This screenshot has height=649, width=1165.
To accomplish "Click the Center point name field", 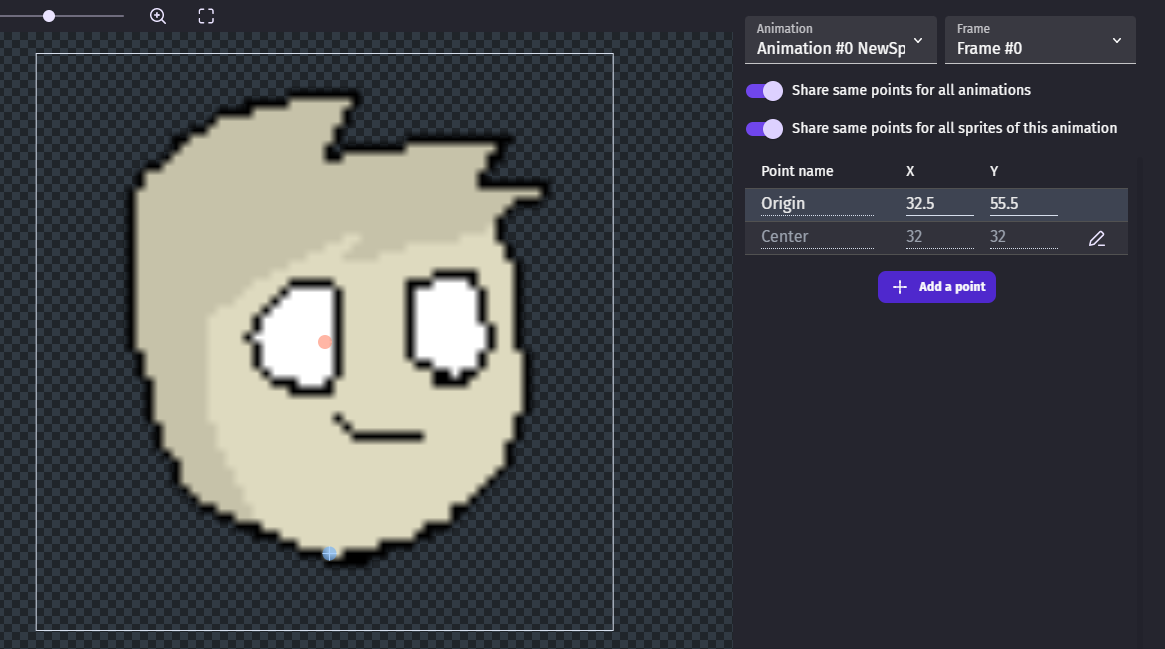I will 817,237.
